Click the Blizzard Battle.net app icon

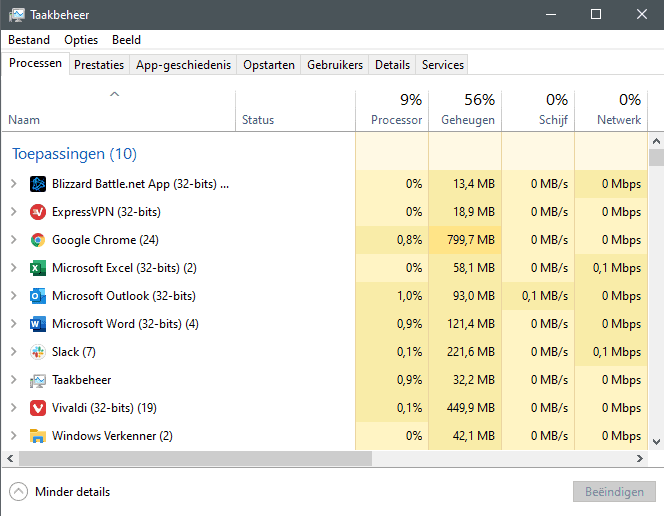coord(38,184)
